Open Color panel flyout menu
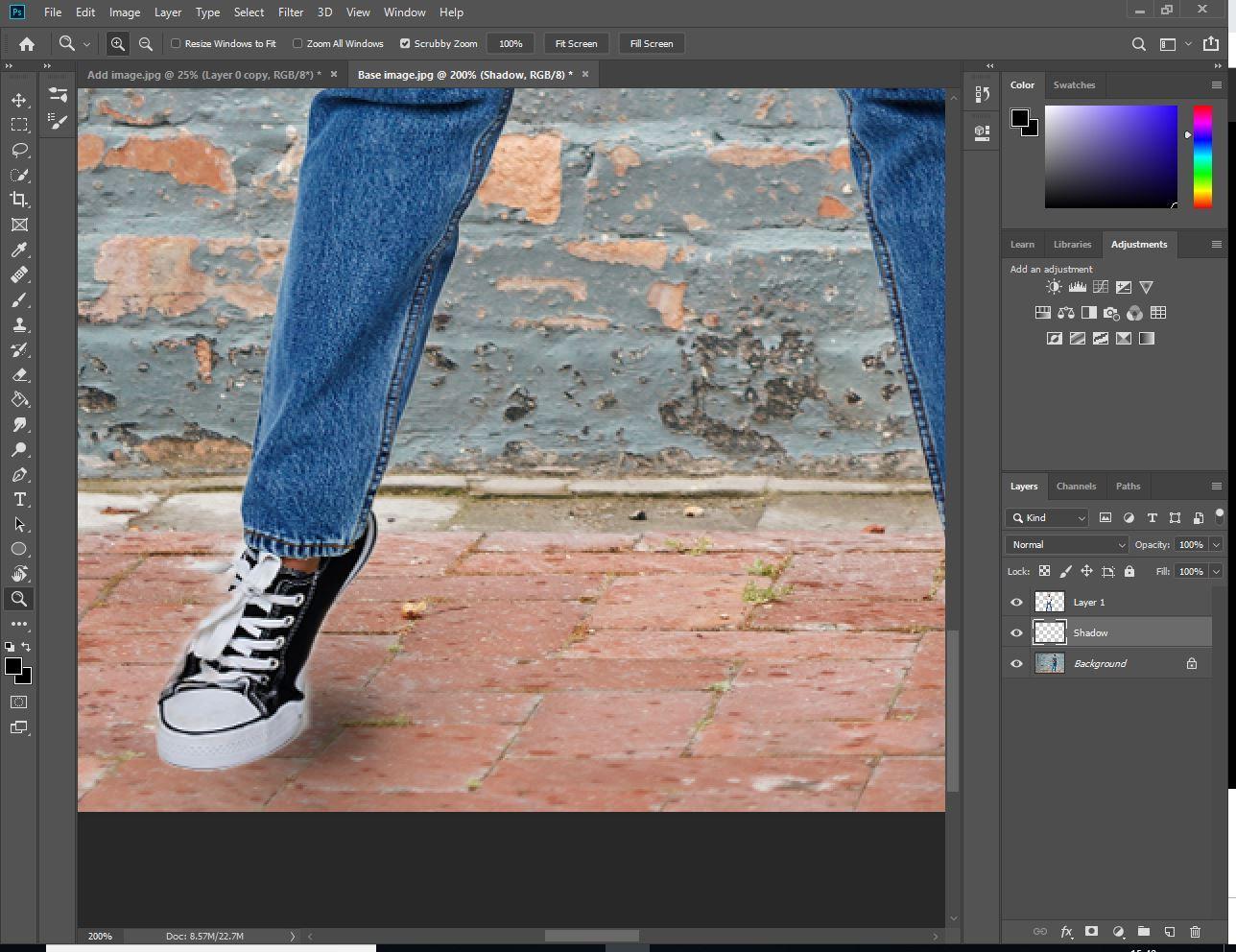 1216,84
